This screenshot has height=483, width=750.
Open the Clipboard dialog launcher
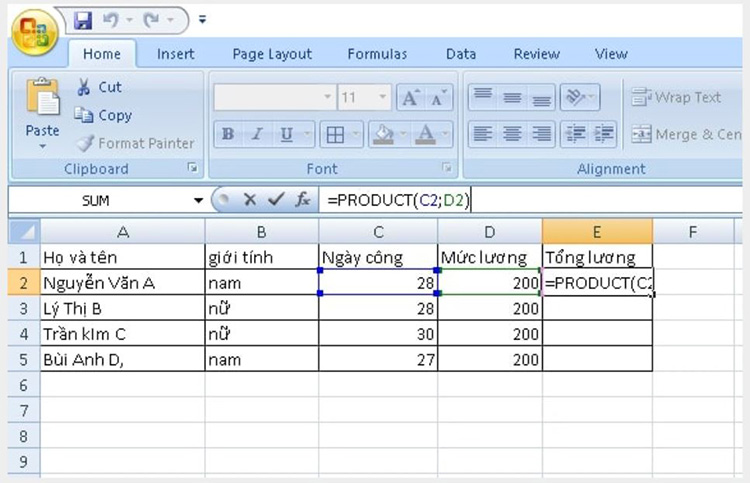tap(193, 167)
